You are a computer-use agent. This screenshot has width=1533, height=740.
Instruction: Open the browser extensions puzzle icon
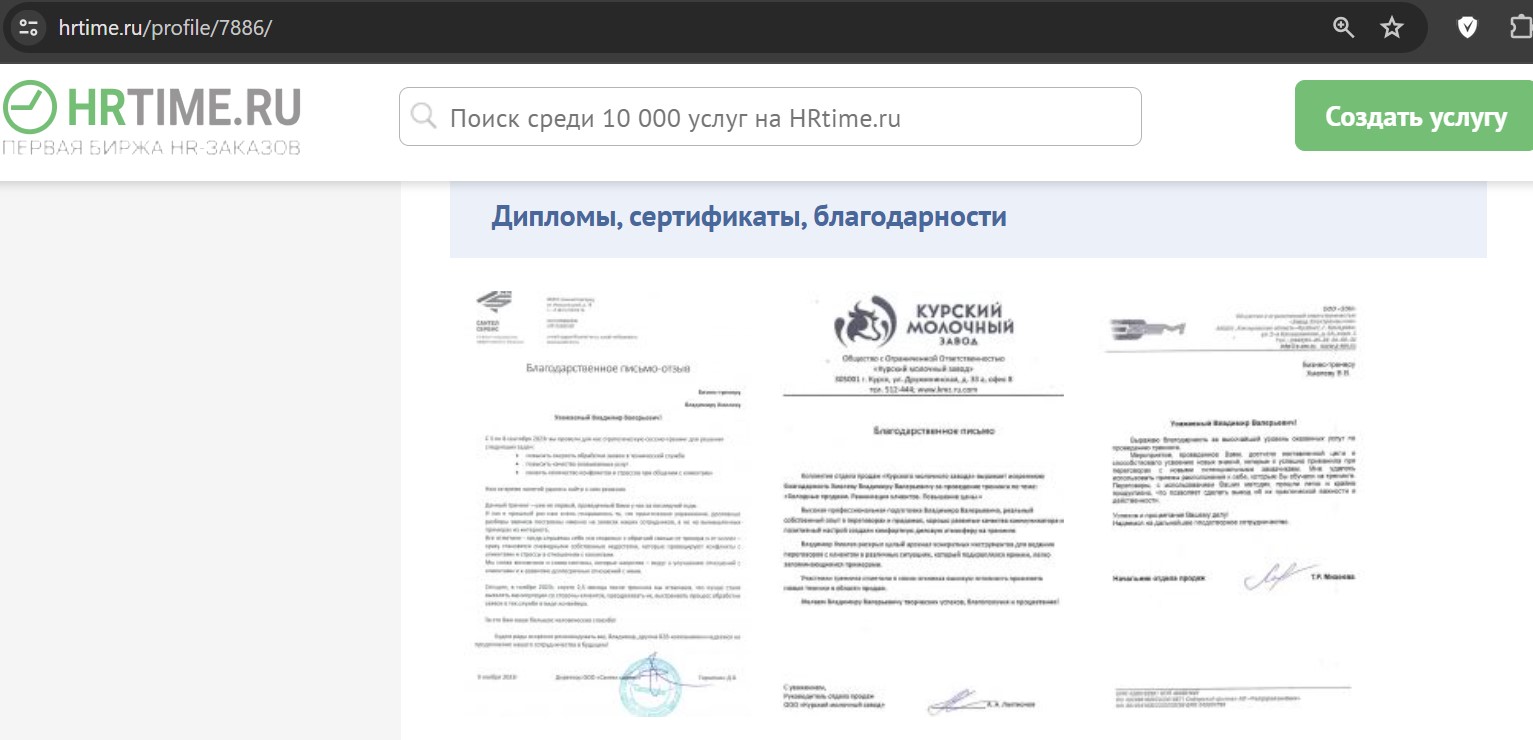(1522, 28)
